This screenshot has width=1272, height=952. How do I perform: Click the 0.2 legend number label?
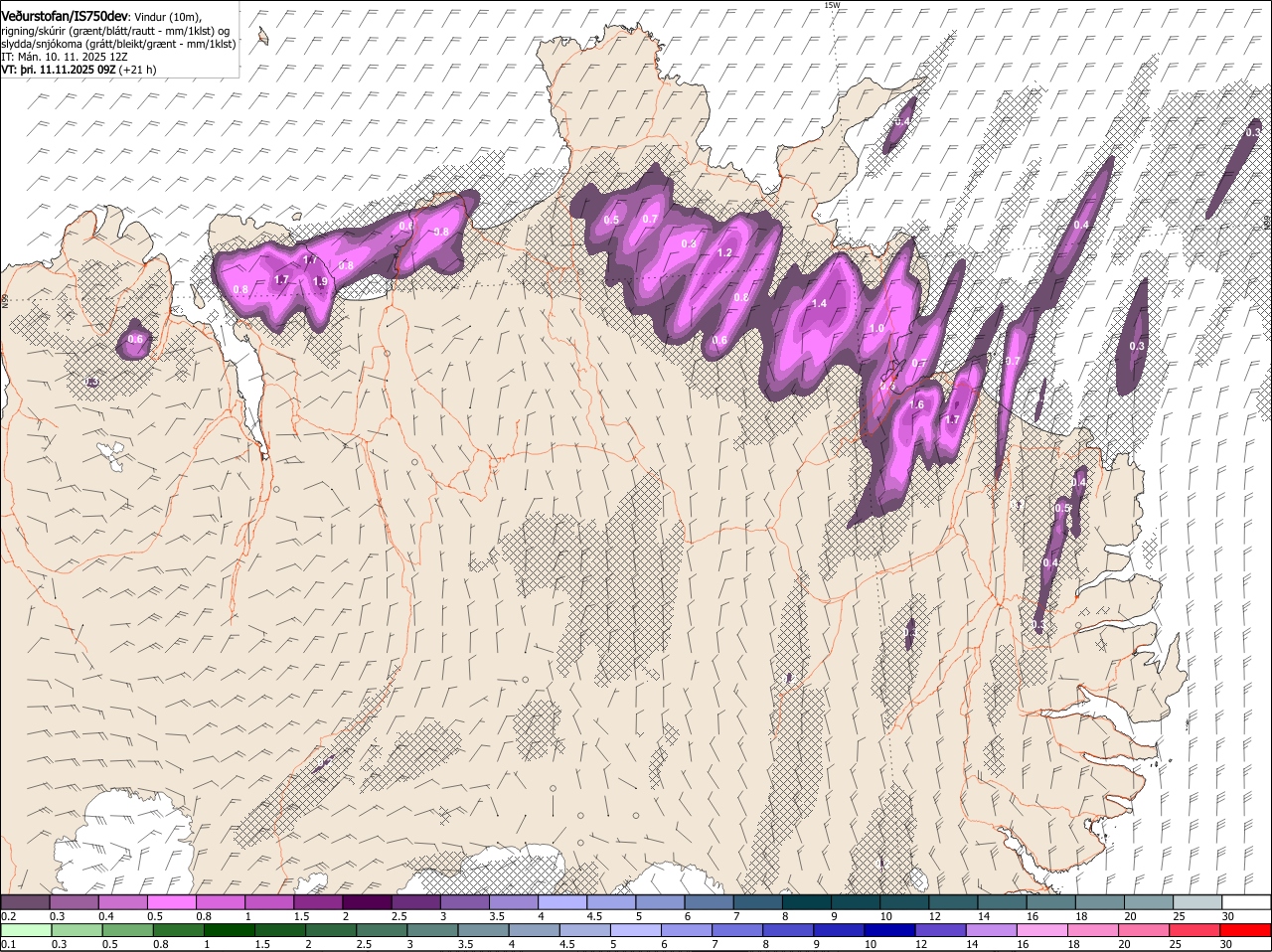point(8,915)
